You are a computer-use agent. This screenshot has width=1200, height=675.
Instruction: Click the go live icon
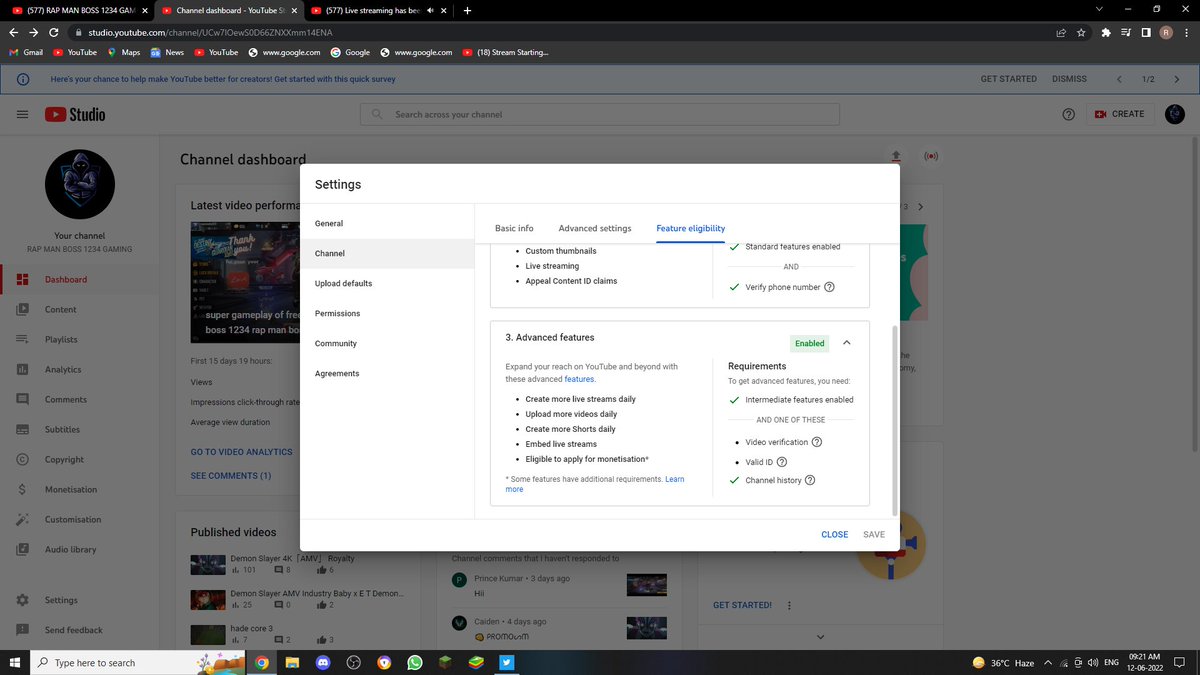[931, 157]
